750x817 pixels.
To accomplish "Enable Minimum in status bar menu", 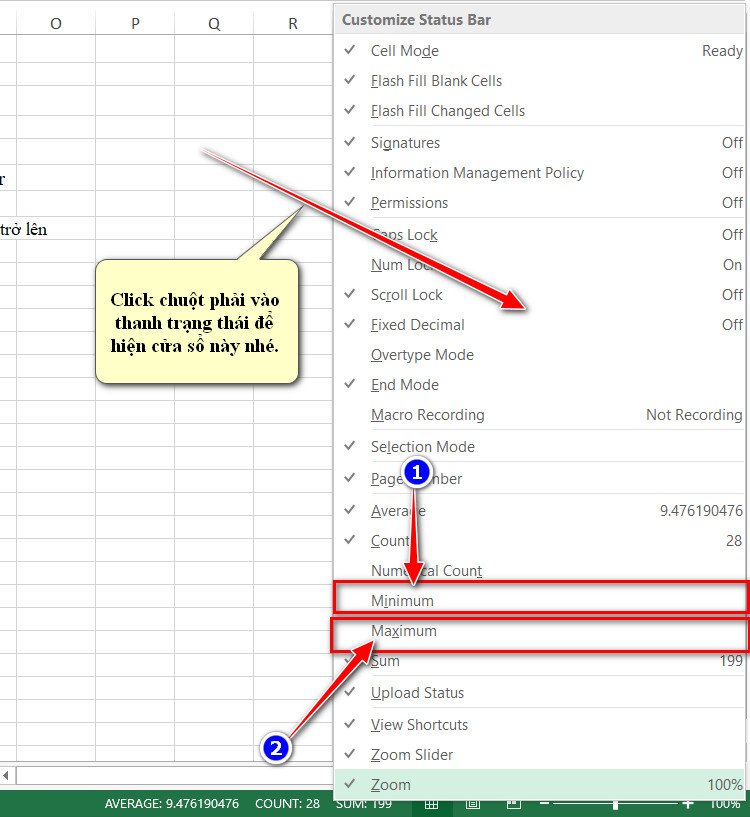I will [539, 600].
